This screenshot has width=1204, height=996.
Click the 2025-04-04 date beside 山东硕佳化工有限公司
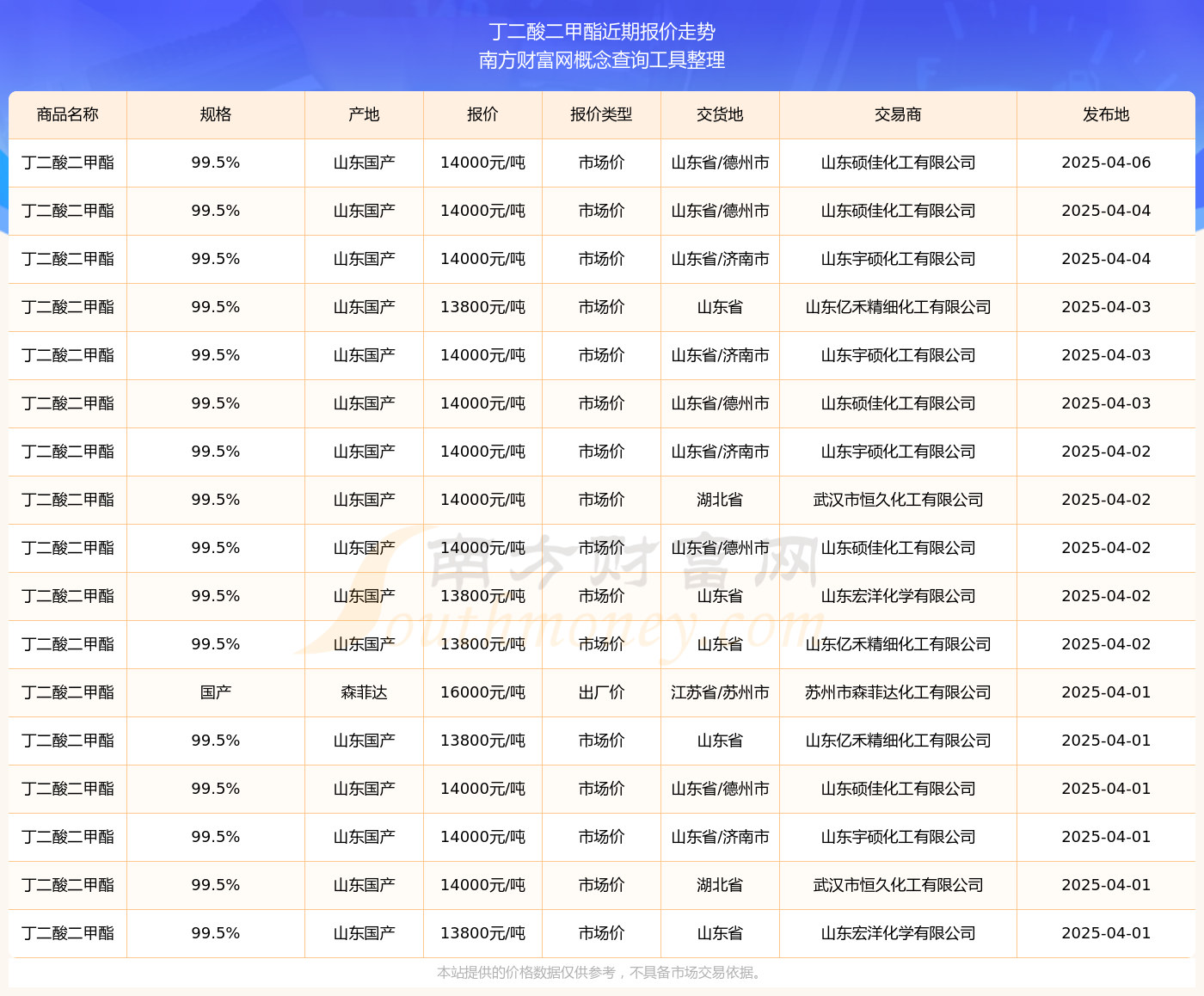(1106, 211)
